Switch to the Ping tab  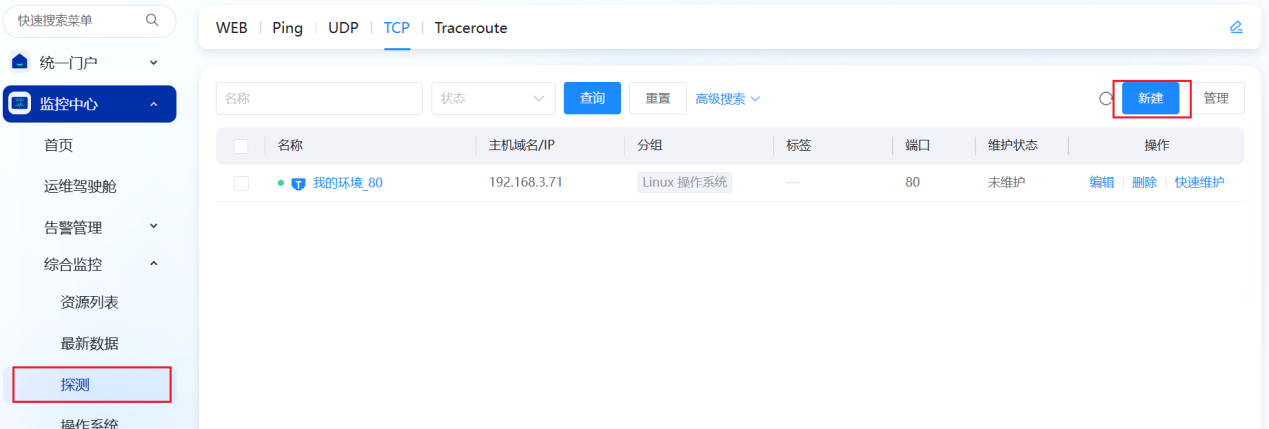(287, 28)
